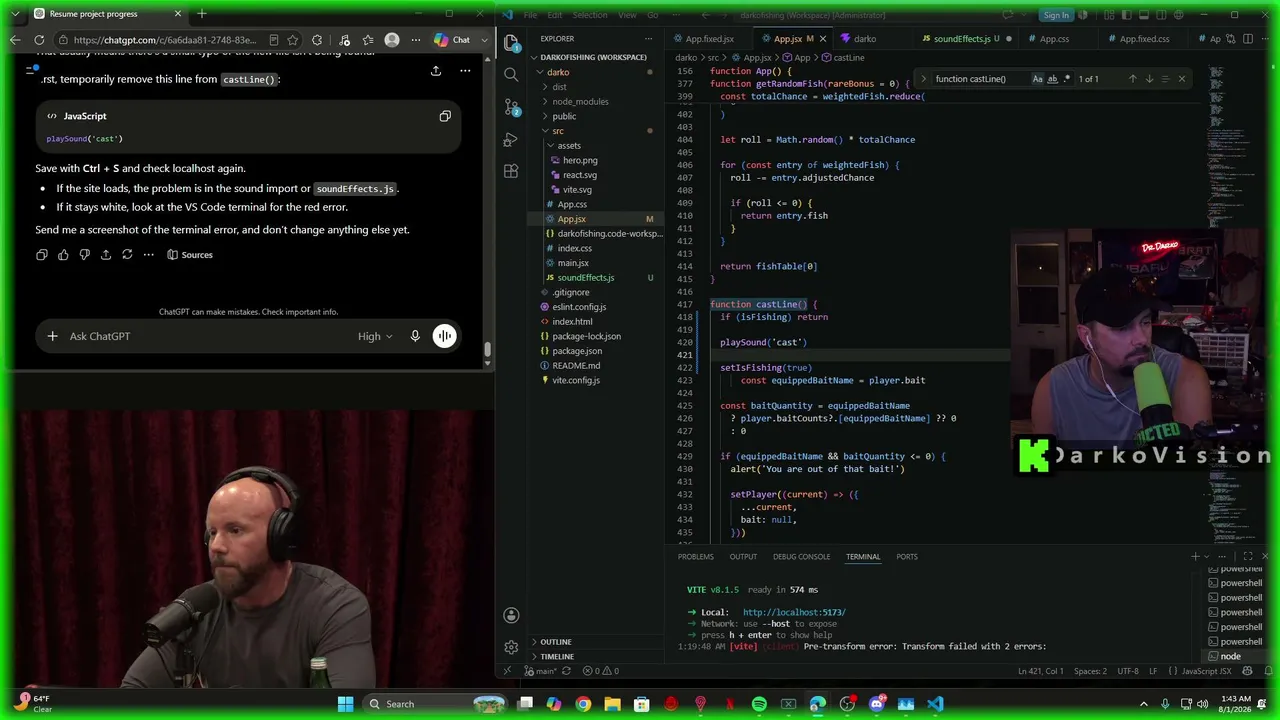This screenshot has height=720, width=1280.
Task: Open Run and Debug view in VS Code
Action: click(x=511, y=139)
